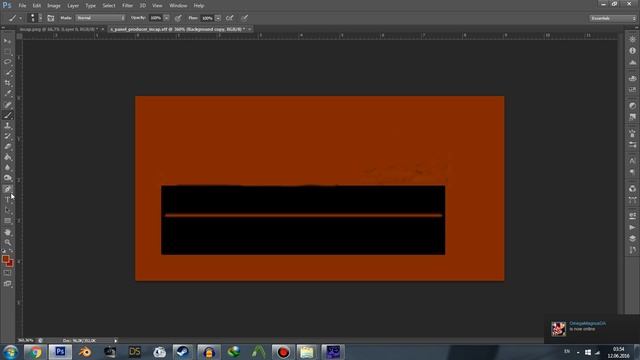
Task: Switch to the first document tab
Action: 61,29
